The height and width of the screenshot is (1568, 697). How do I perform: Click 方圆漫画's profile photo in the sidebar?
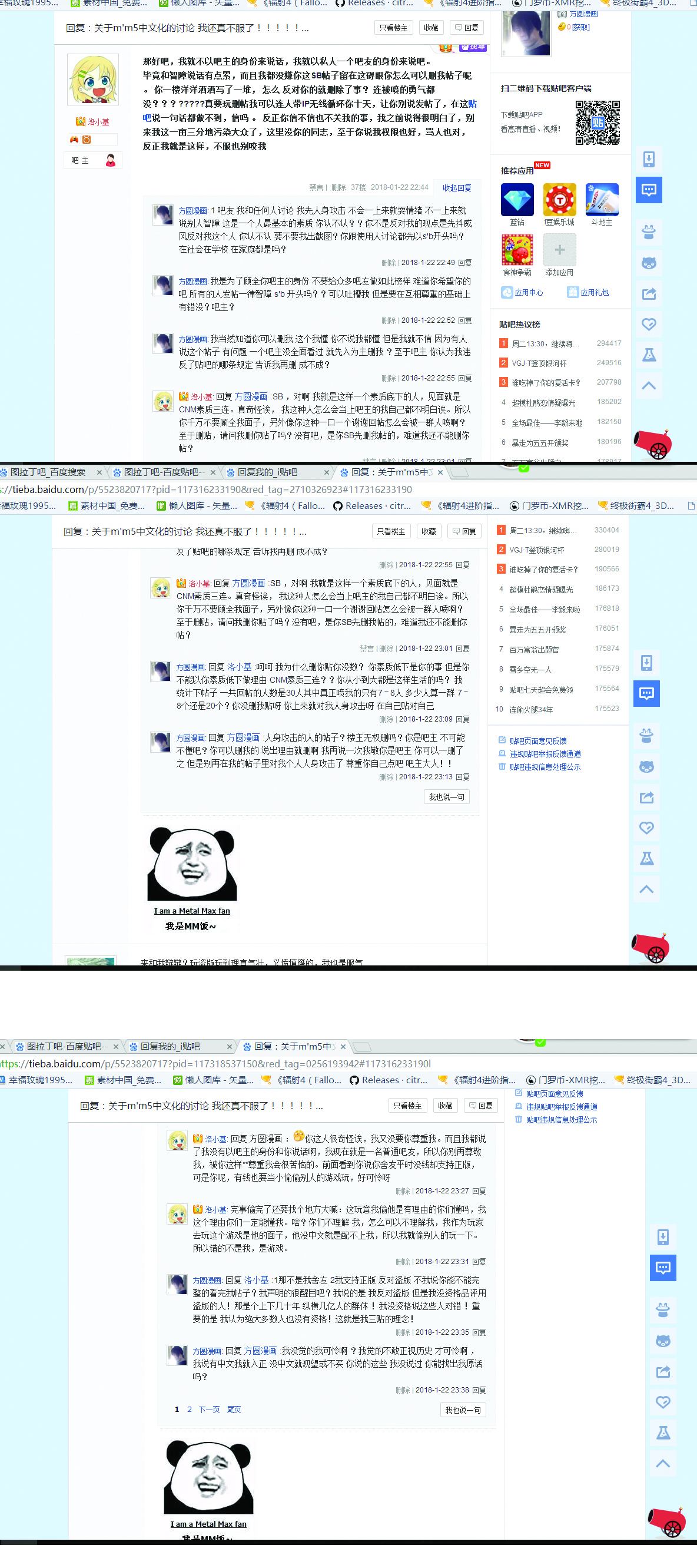(526, 34)
